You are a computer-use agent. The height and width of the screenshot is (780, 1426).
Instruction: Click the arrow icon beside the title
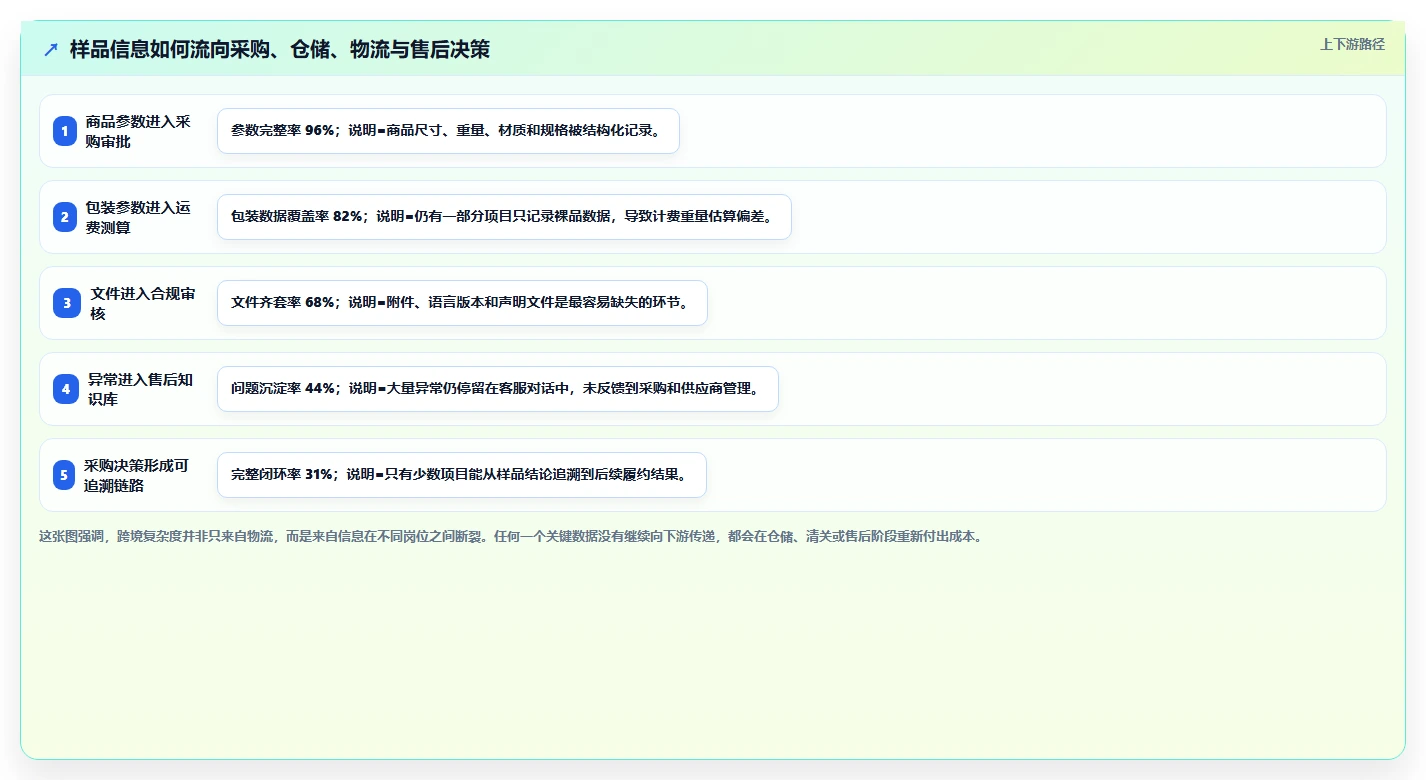pos(51,49)
